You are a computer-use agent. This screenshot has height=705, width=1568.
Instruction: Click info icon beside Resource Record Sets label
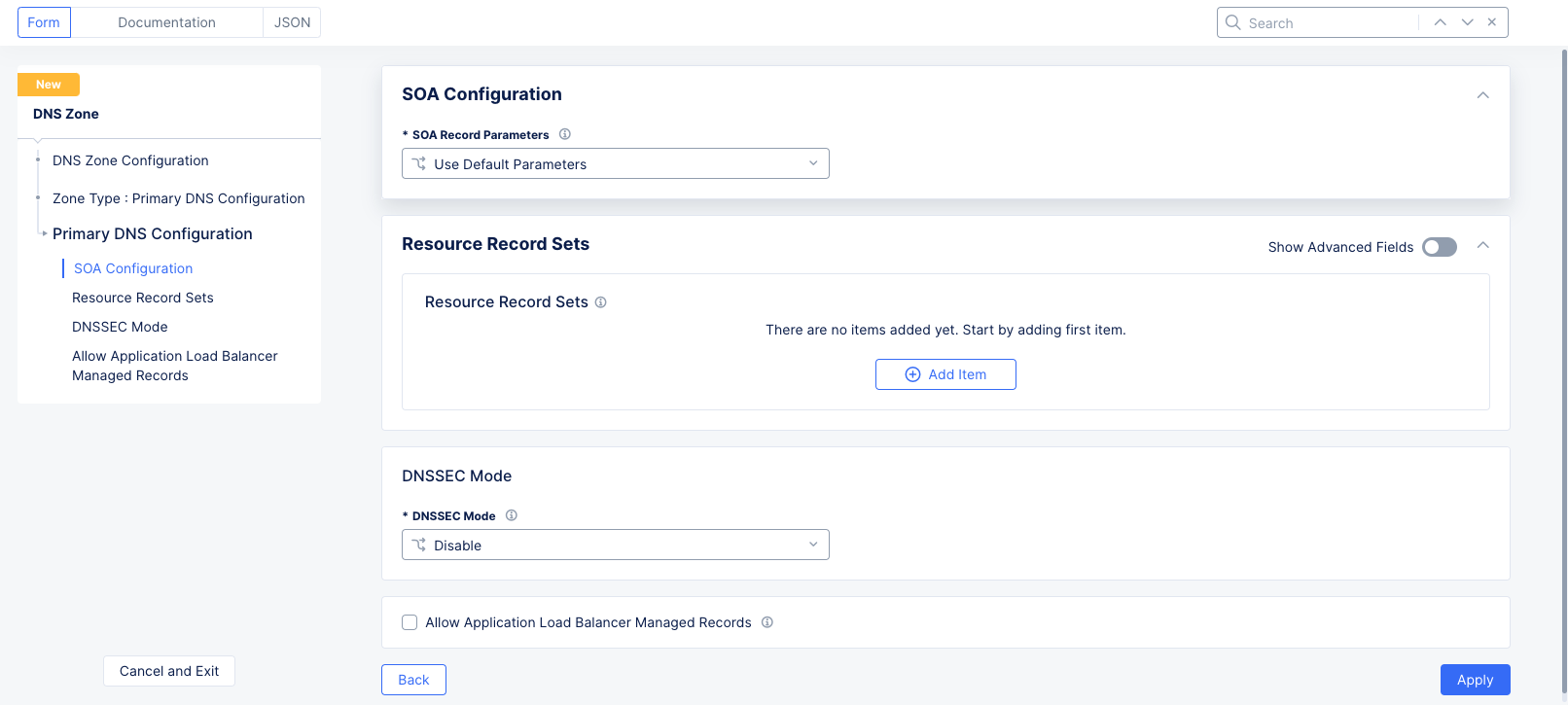601,302
